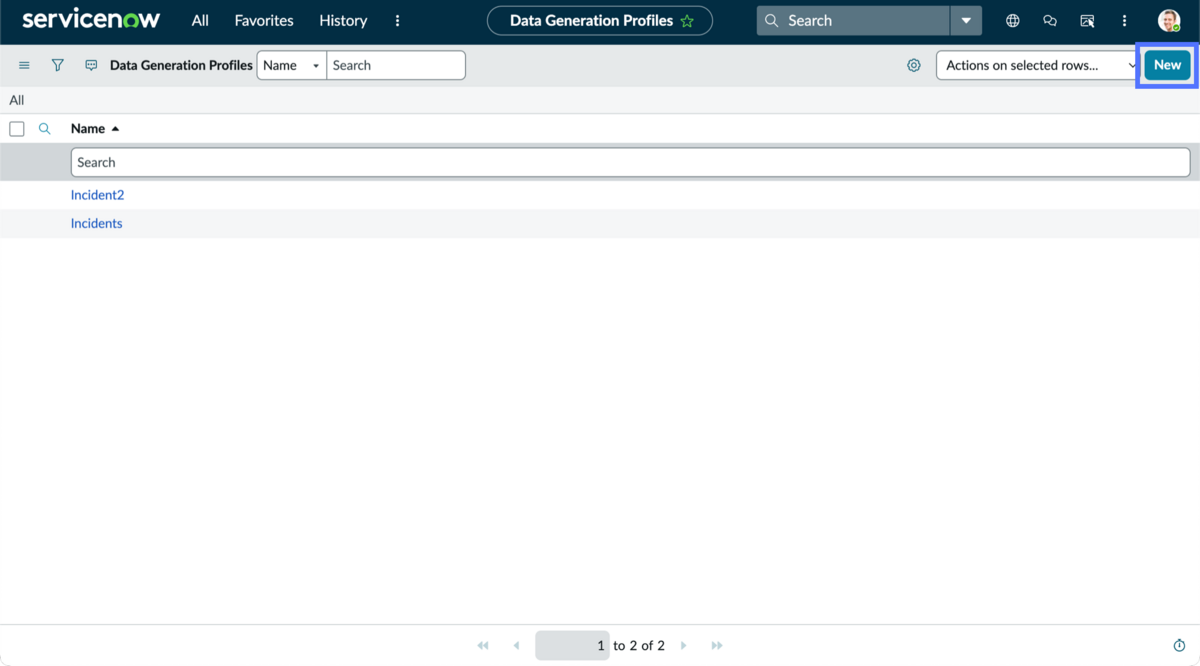Open Actions on selected rows dropdown
The image size is (1200, 666).
click(1037, 65)
